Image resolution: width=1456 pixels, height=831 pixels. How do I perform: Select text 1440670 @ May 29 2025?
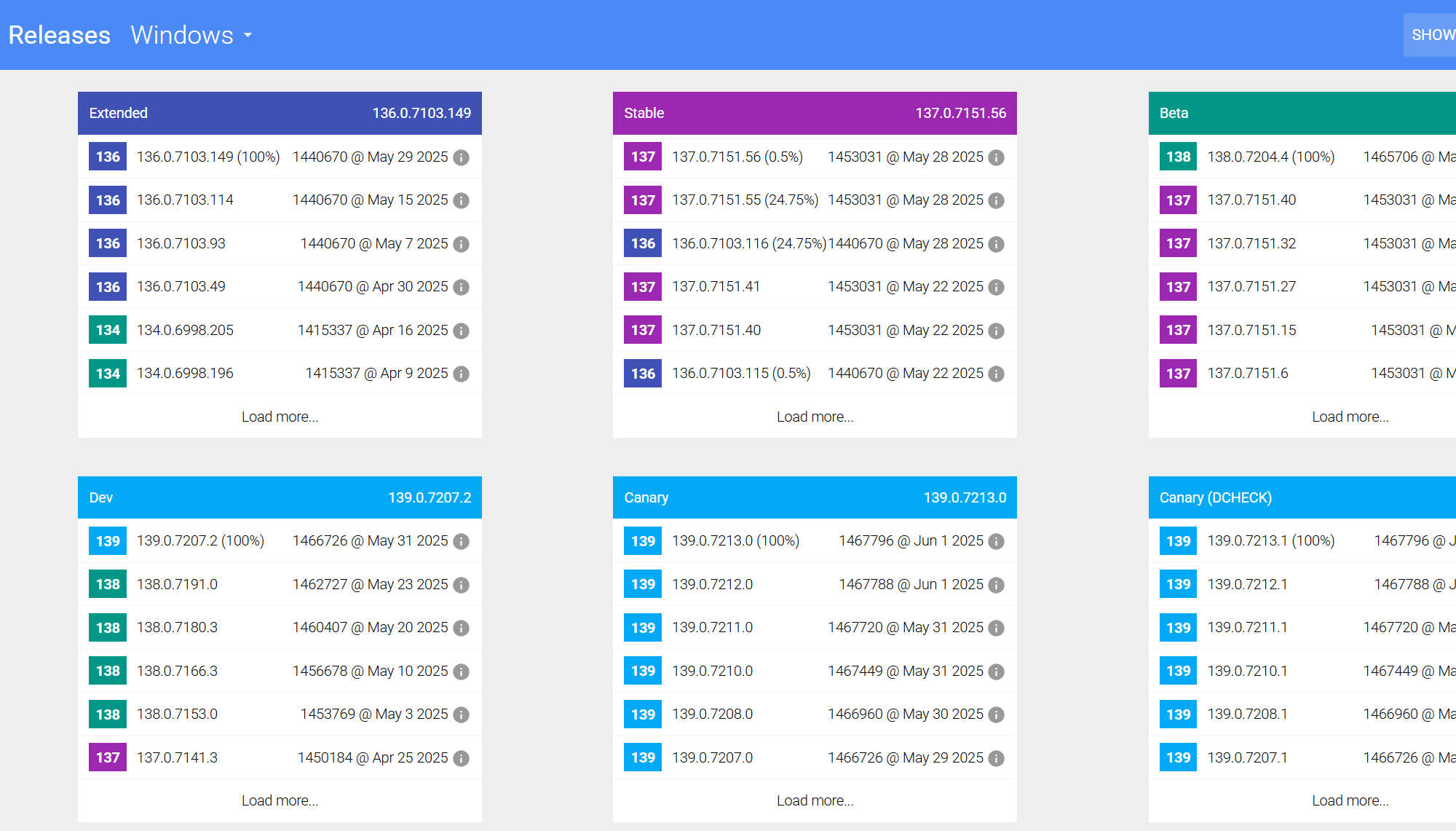tap(370, 157)
